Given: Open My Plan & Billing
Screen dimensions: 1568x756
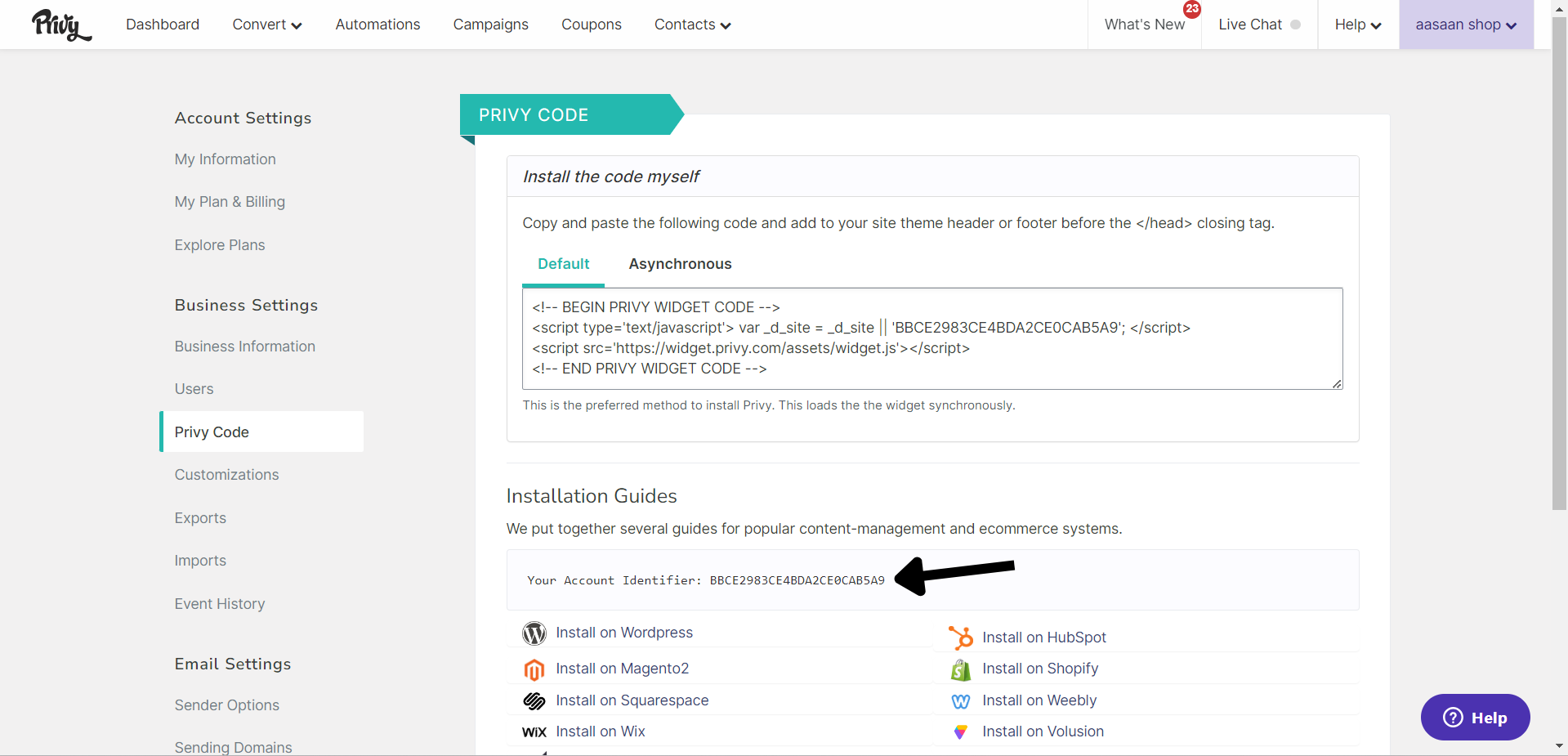Looking at the screenshot, I should click(x=230, y=202).
